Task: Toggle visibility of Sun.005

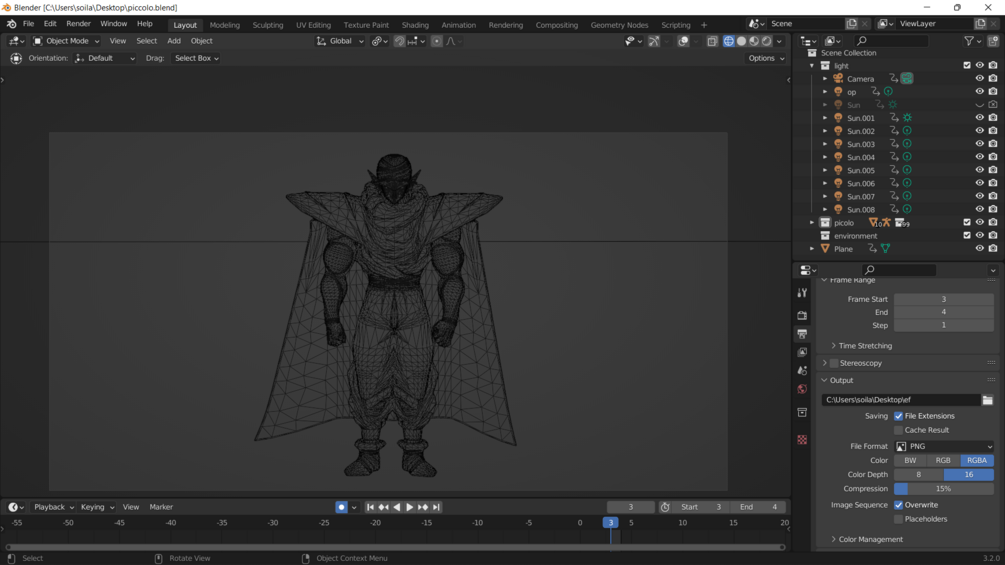Action: click(979, 170)
